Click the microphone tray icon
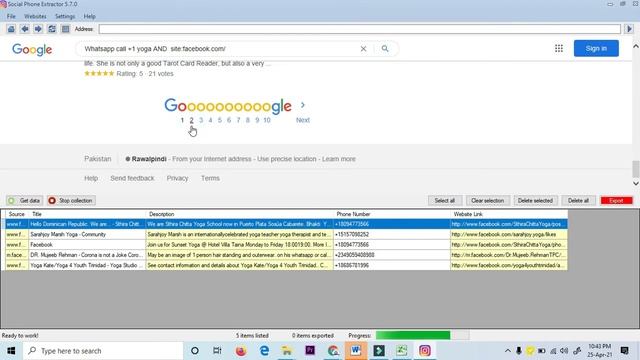The height and width of the screenshot is (360, 640). point(518,351)
